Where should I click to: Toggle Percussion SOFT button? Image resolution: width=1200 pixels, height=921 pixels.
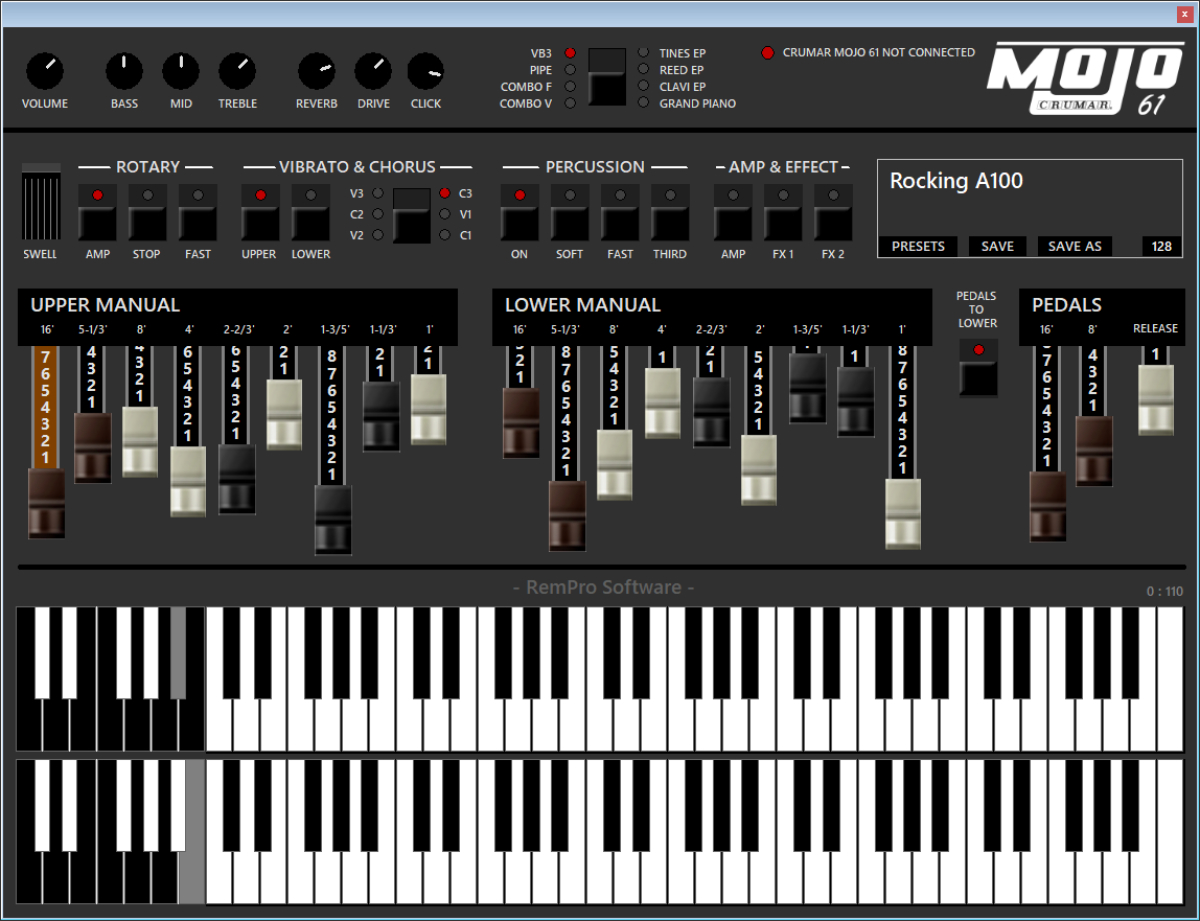(x=570, y=213)
